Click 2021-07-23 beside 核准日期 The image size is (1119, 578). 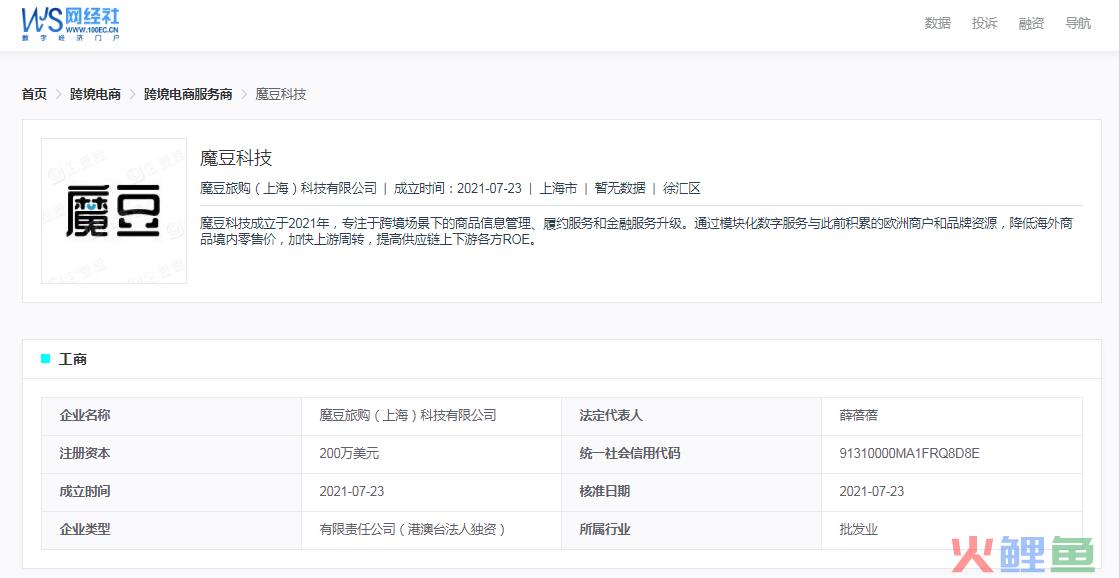point(872,491)
